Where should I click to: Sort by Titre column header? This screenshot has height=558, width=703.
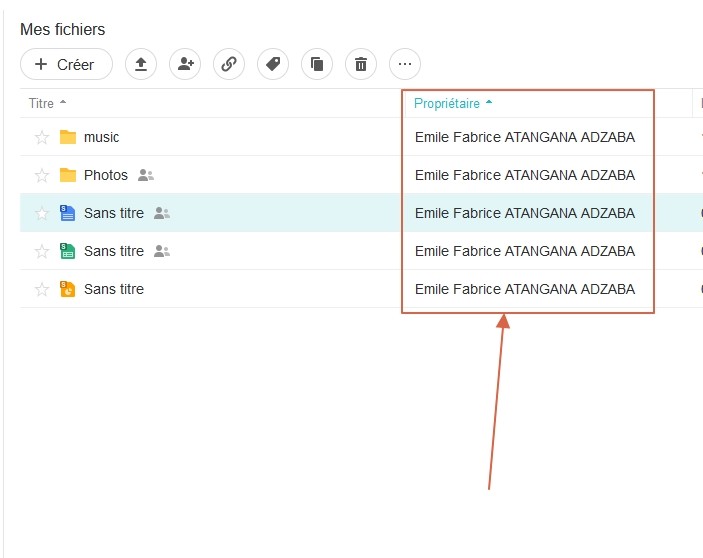42,103
